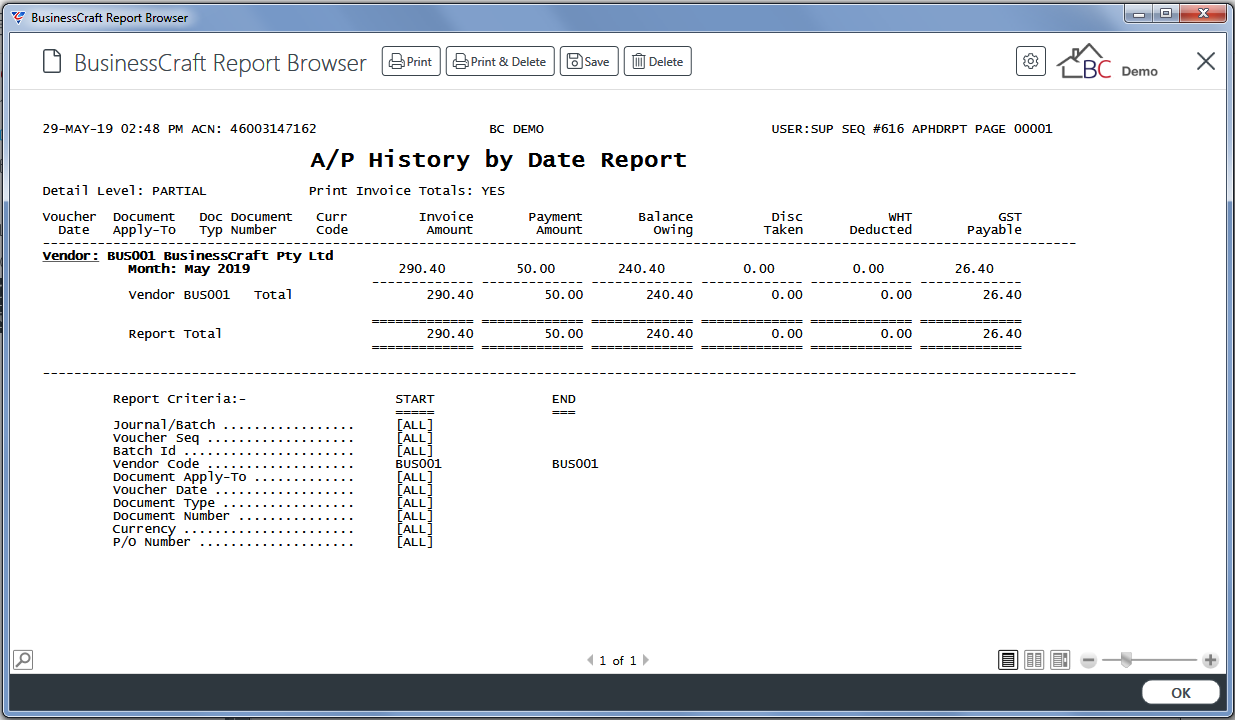
Task: Click the 'Detail Level: PARTIAL' text
Action: click(124, 190)
